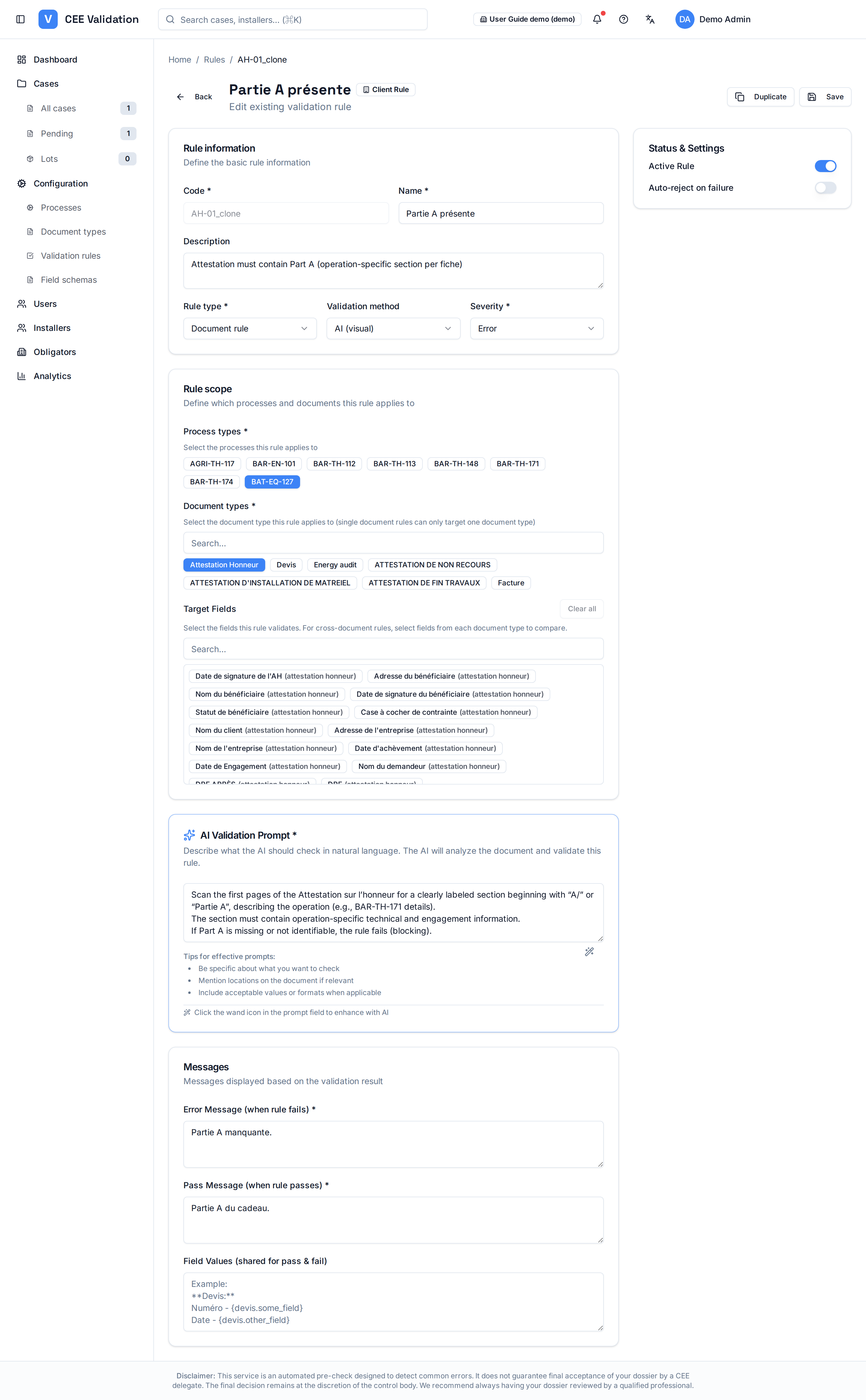Open the notifications bell
Image resolution: width=866 pixels, height=1400 pixels.
click(x=597, y=20)
